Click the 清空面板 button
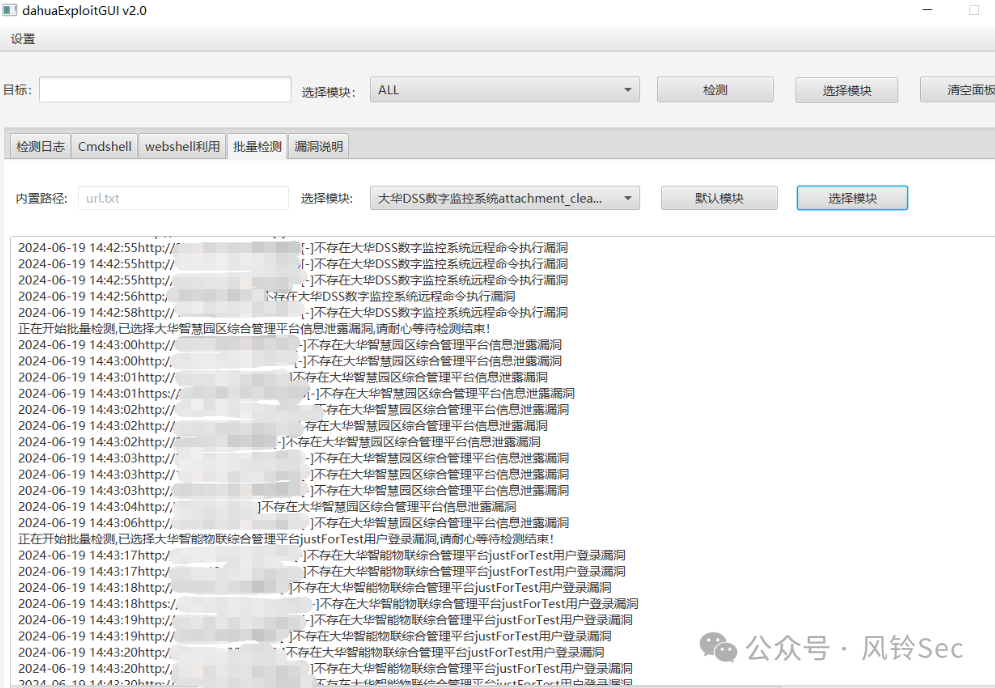The height and width of the screenshot is (688, 995). tap(958, 89)
